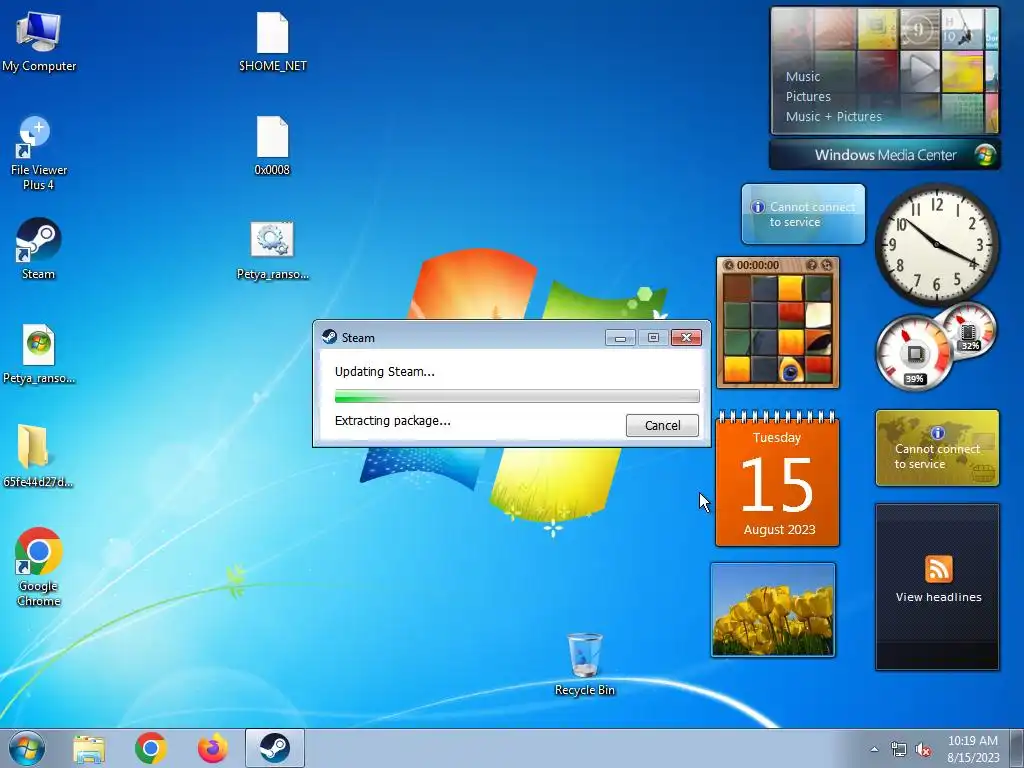This screenshot has height=768, width=1024.
Task: Select the 65fe44d27d folder on desktop
Action: coord(37,456)
